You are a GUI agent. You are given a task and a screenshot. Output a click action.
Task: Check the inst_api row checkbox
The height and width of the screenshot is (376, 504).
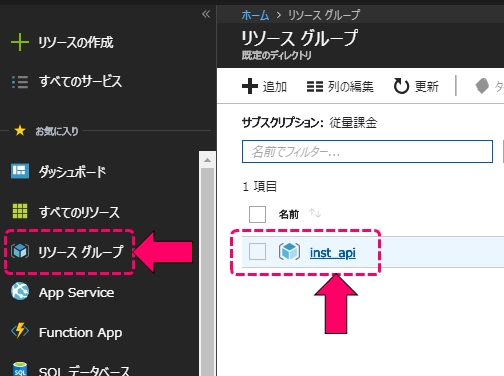(257, 251)
